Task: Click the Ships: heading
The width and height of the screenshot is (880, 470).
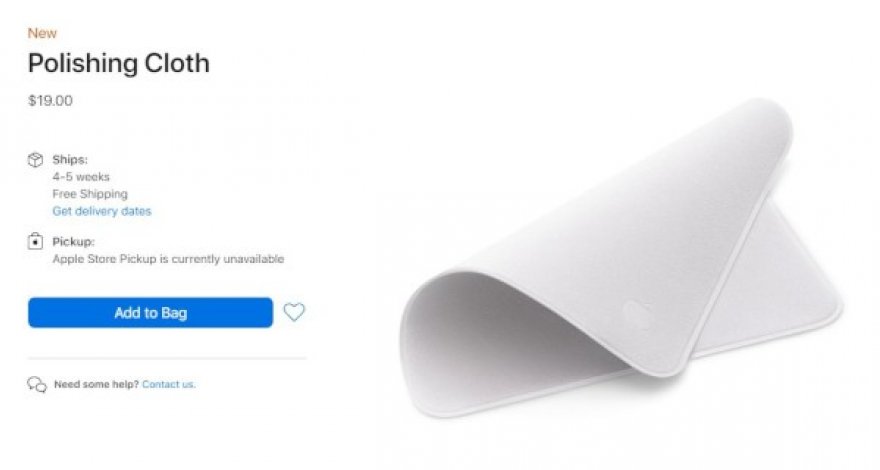Action: point(70,159)
